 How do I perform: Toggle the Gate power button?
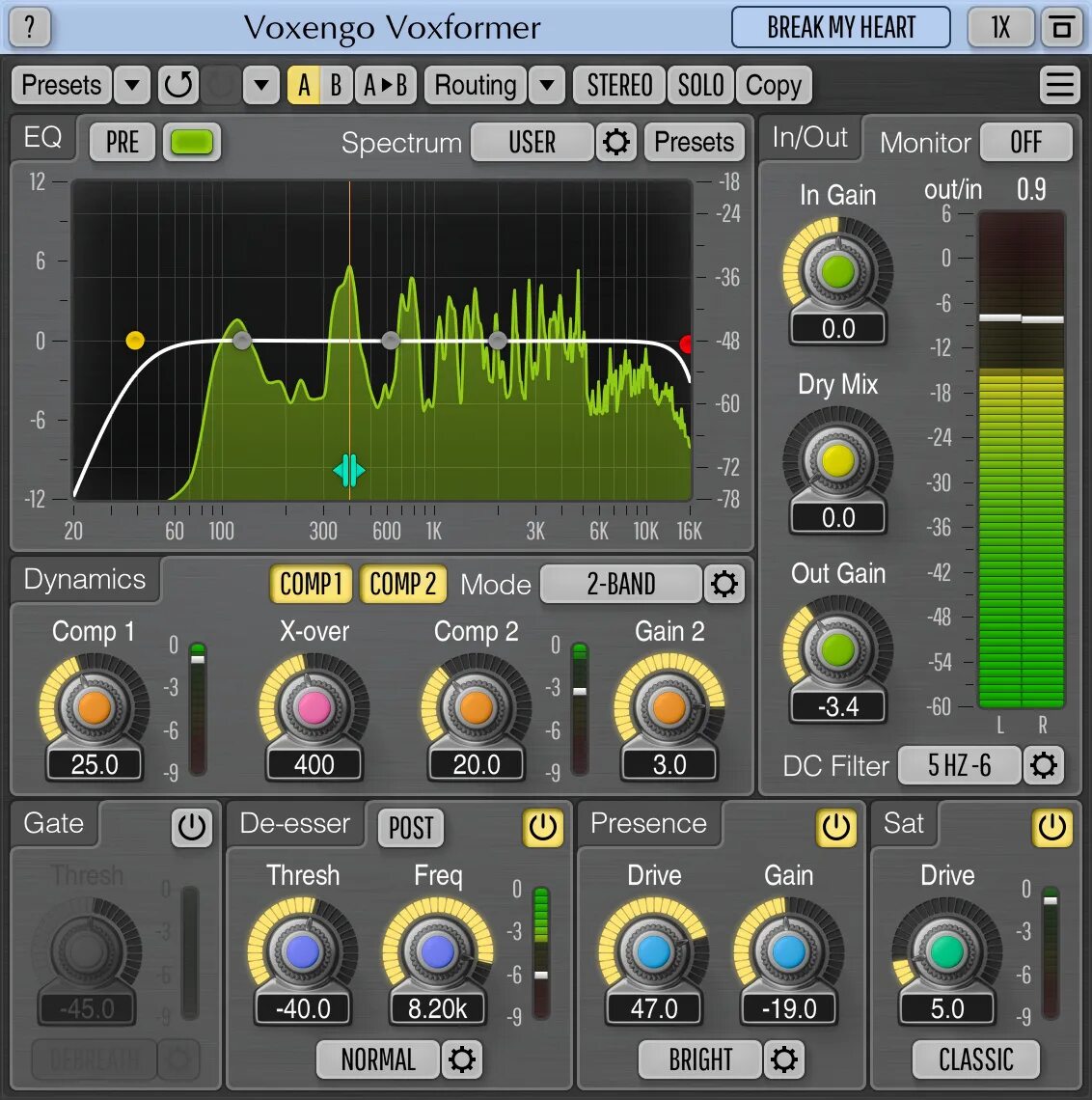pyautogui.click(x=191, y=827)
